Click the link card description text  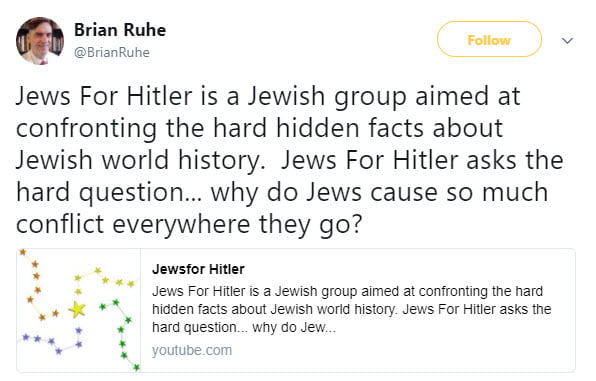pyautogui.click(x=352, y=309)
